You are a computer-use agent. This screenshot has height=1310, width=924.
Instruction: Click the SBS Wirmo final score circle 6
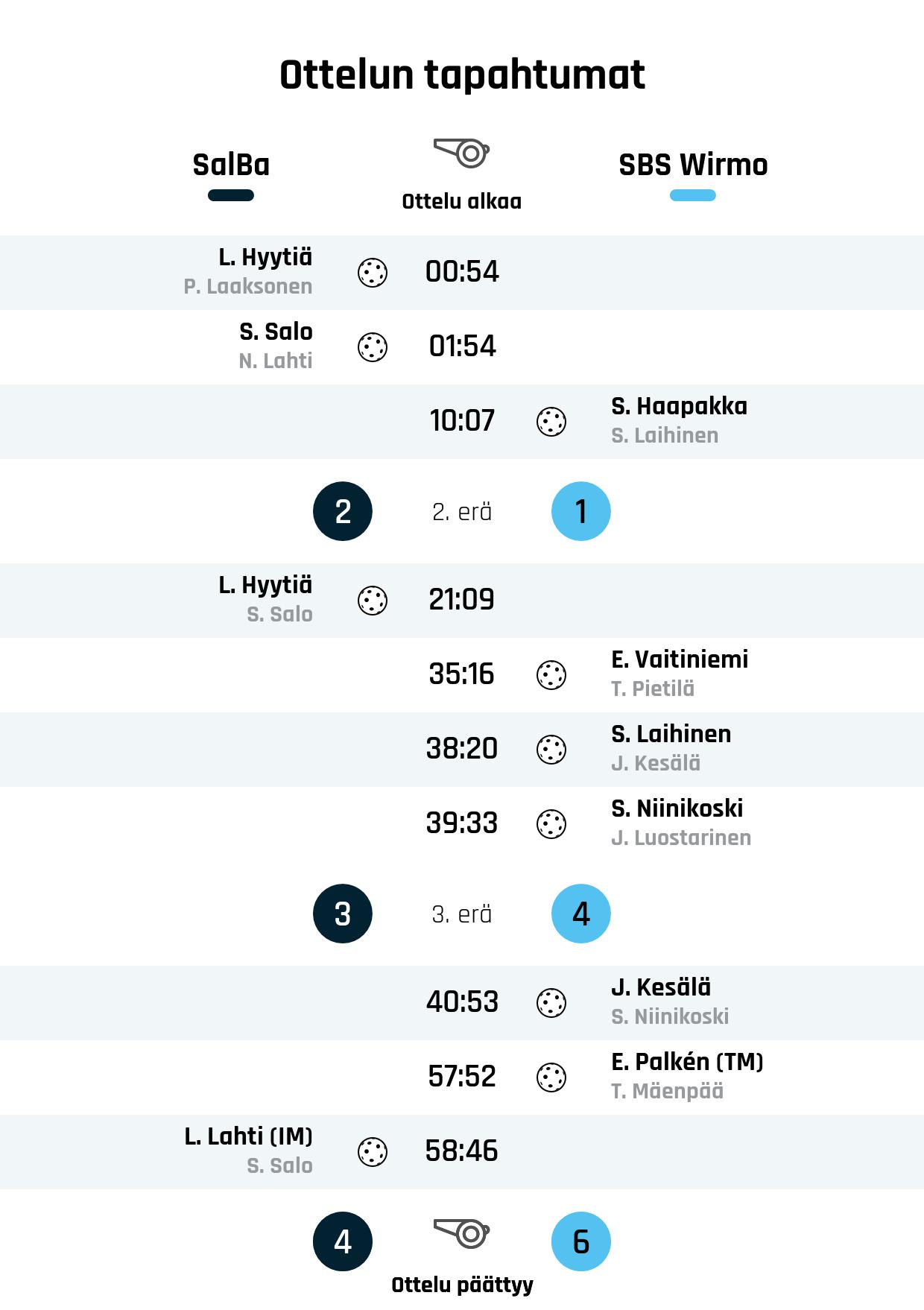pos(581,1241)
